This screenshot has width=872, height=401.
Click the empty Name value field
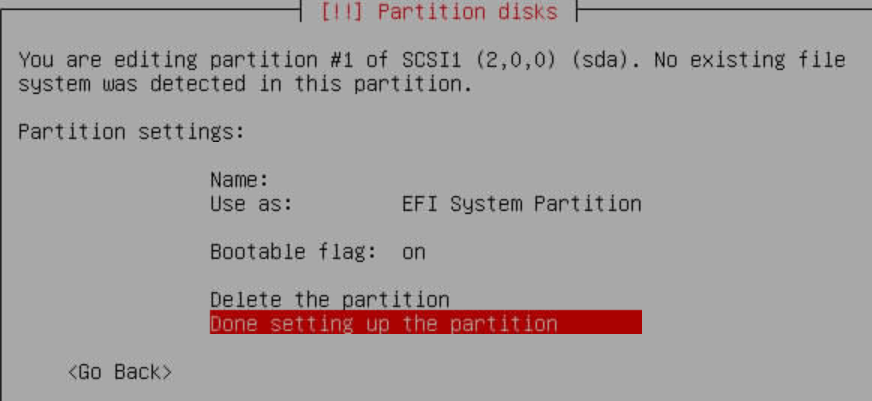click(x=522, y=180)
